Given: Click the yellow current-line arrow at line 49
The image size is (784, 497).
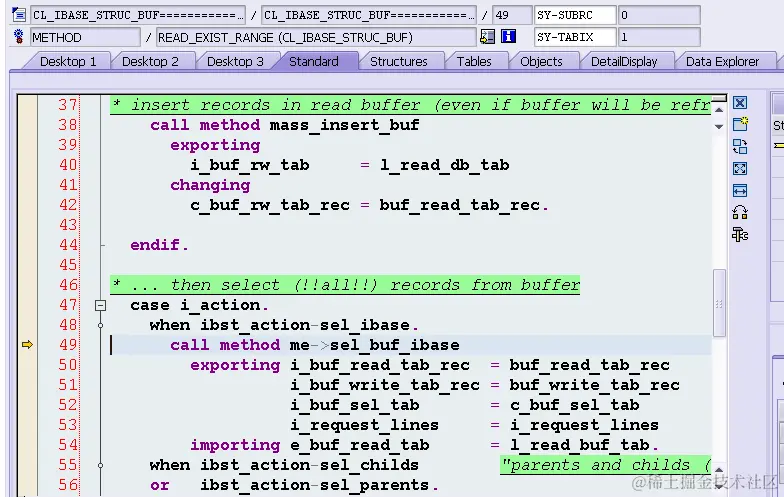Looking at the screenshot, I should pos(28,344).
